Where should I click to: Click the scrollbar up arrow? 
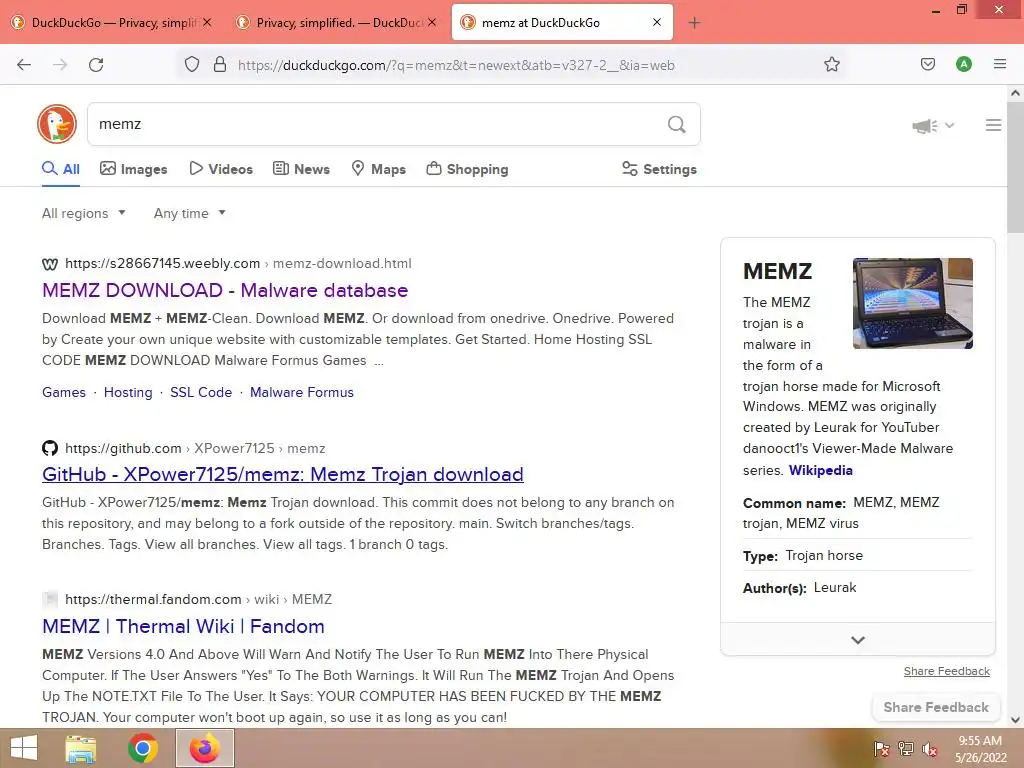pyautogui.click(x=1016, y=93)
